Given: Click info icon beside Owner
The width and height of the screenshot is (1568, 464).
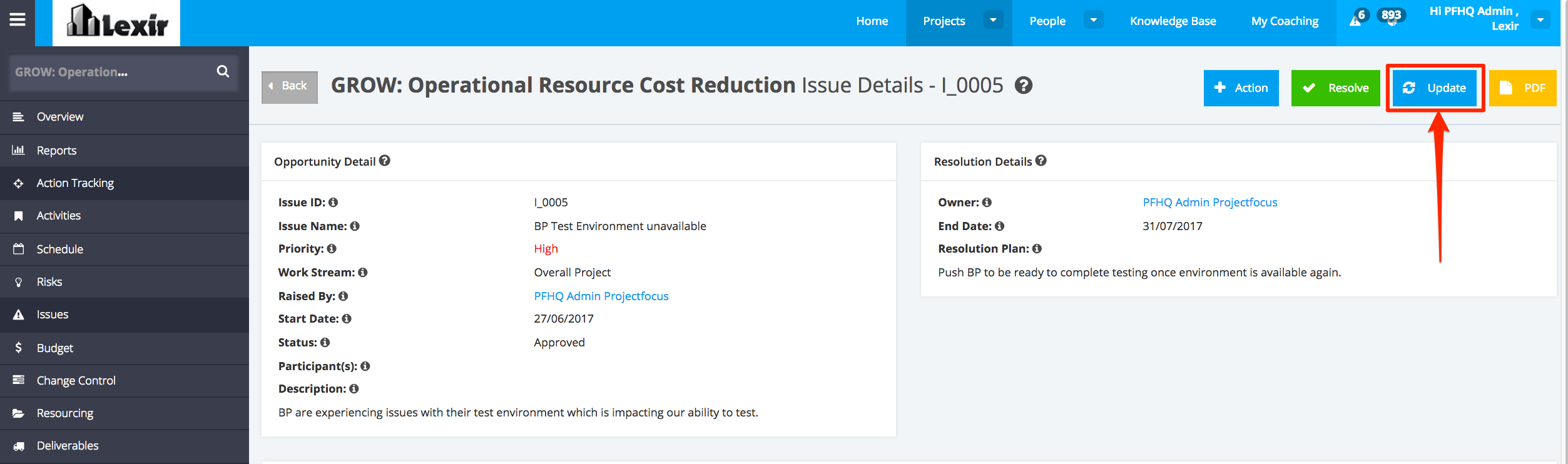Looking at the screenshot, I should (x=987, y=202).
